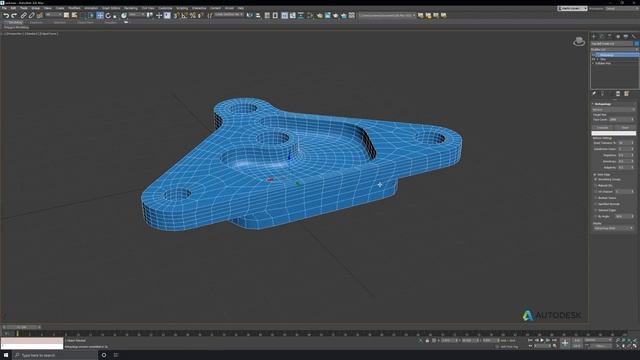The height and width of the screenshot is (360, 640).
Task: Click the Compute button
Action: (602, 127)
